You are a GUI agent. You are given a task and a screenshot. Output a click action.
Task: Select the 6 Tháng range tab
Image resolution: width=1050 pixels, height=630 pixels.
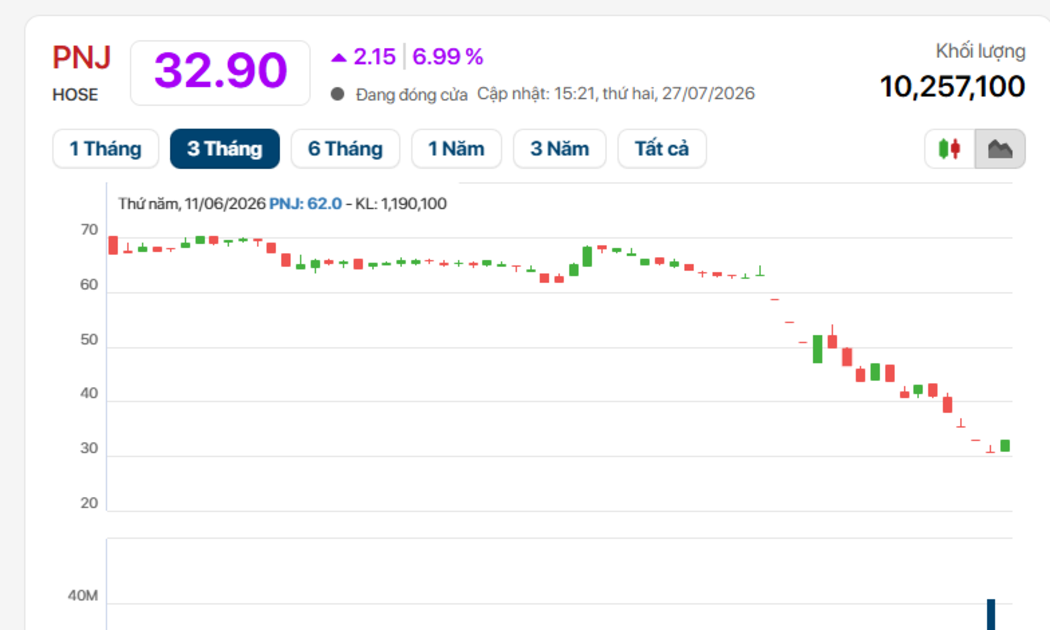[346, 149]
